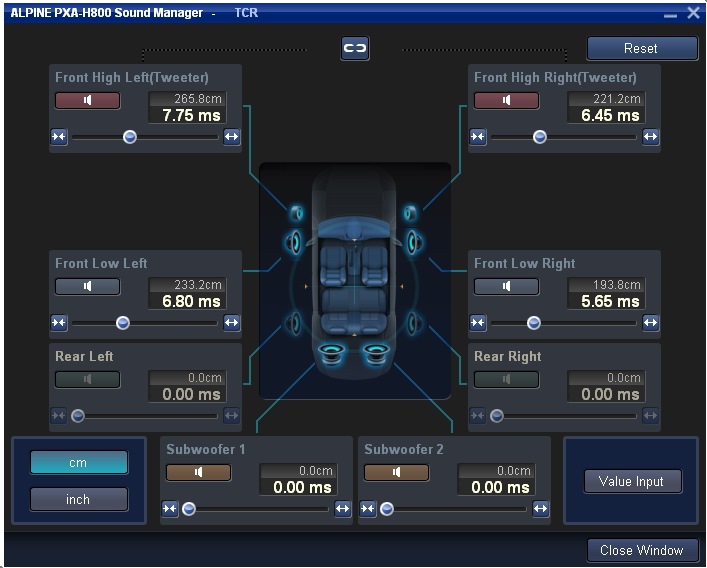
Task: Select rear left speaker in car diagram
Action: point(294,323)
